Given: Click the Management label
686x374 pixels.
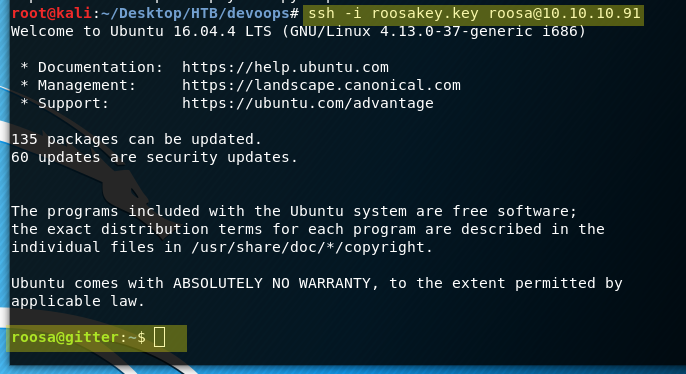Looking at the screenshot, I should 87,85.
